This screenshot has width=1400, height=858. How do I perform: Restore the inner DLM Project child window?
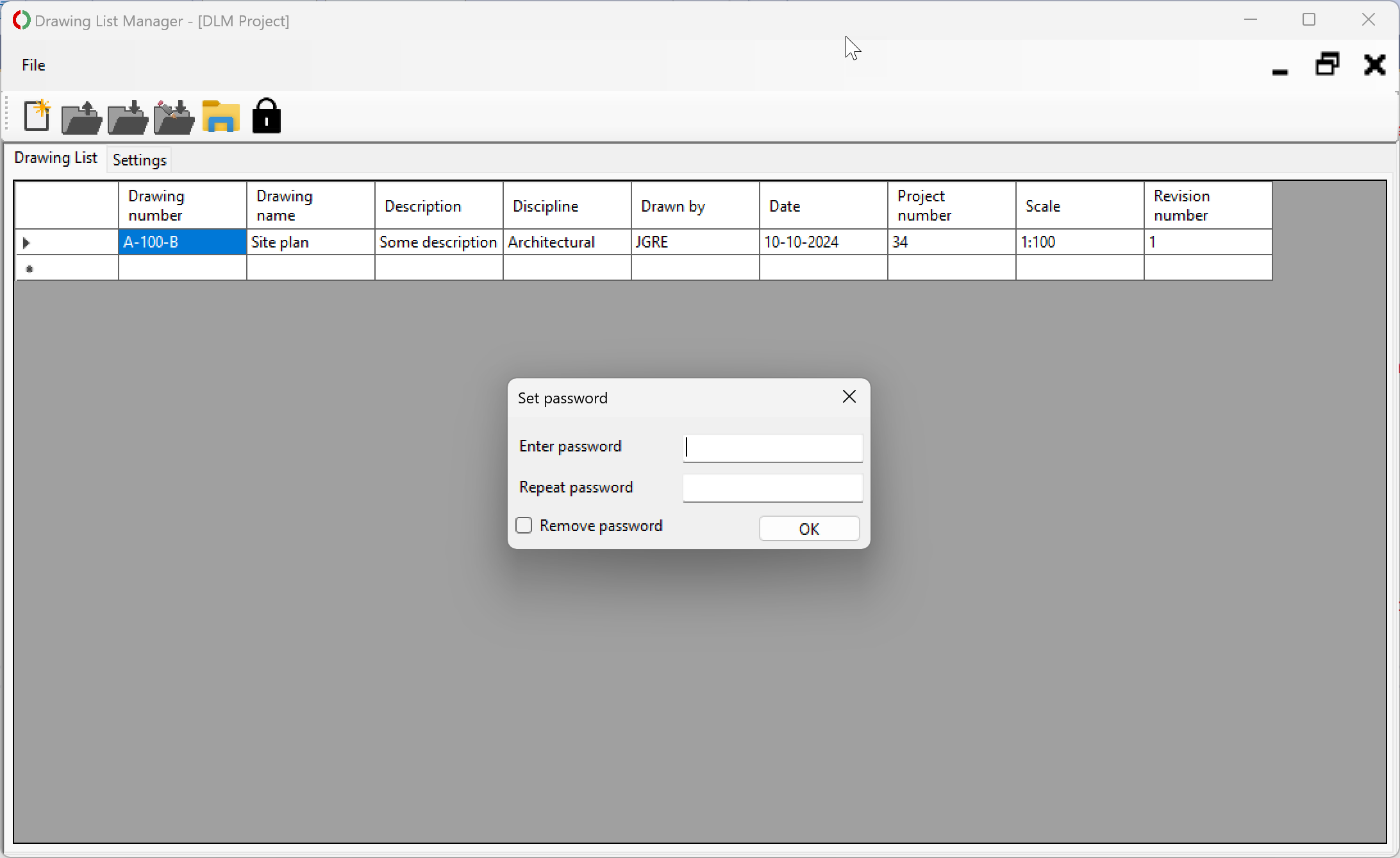(x=1327, y=65)
